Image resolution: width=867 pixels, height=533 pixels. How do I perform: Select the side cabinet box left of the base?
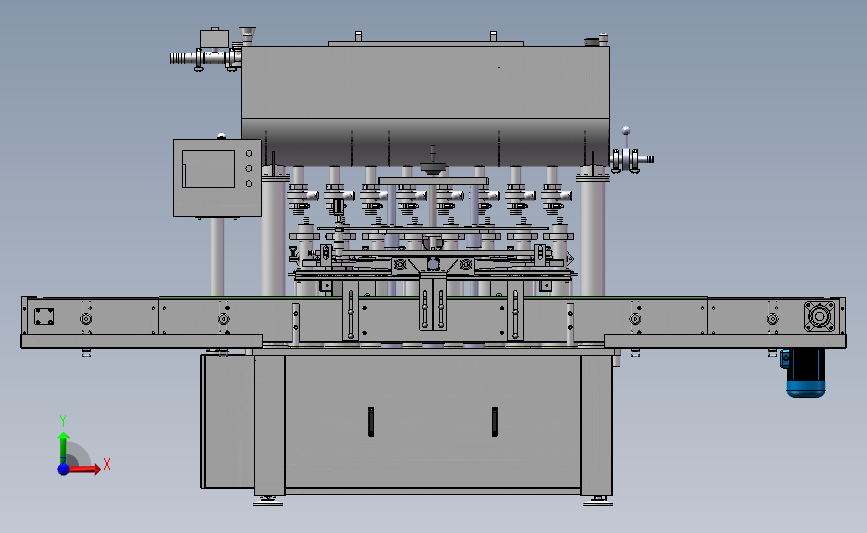[227, 422]
